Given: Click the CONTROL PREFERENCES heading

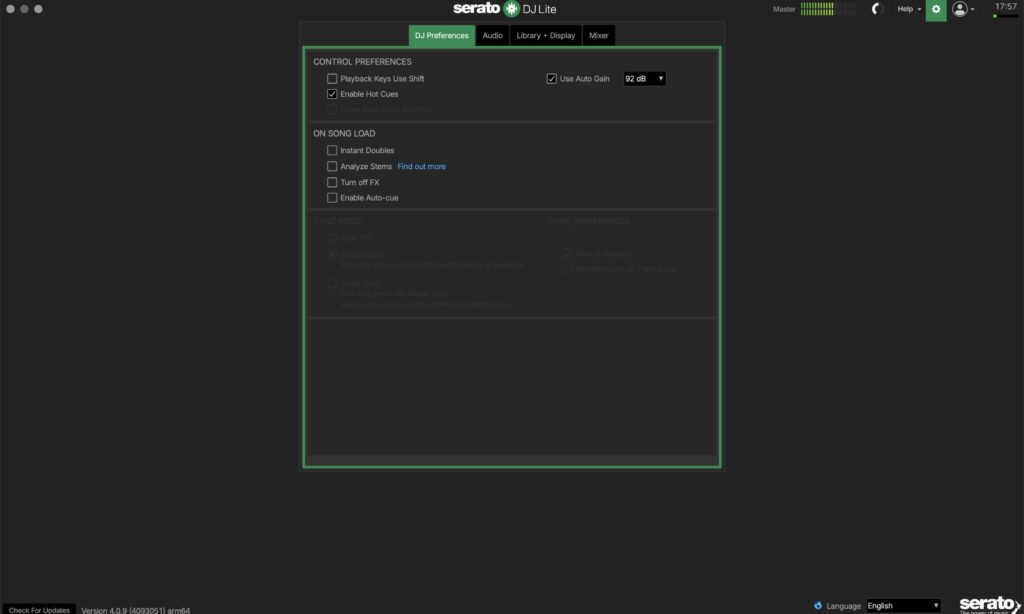Looking at the screenshot, I should 362,61.
